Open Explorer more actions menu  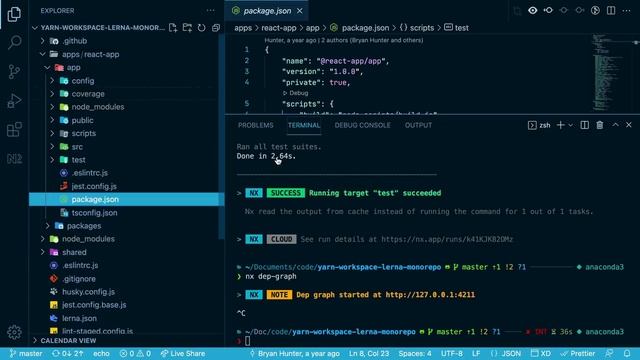point(210,11)
